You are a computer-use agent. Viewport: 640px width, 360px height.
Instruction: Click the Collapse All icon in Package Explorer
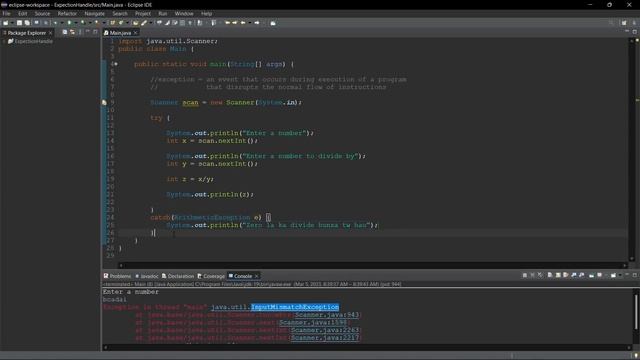[x=64, y=32]
